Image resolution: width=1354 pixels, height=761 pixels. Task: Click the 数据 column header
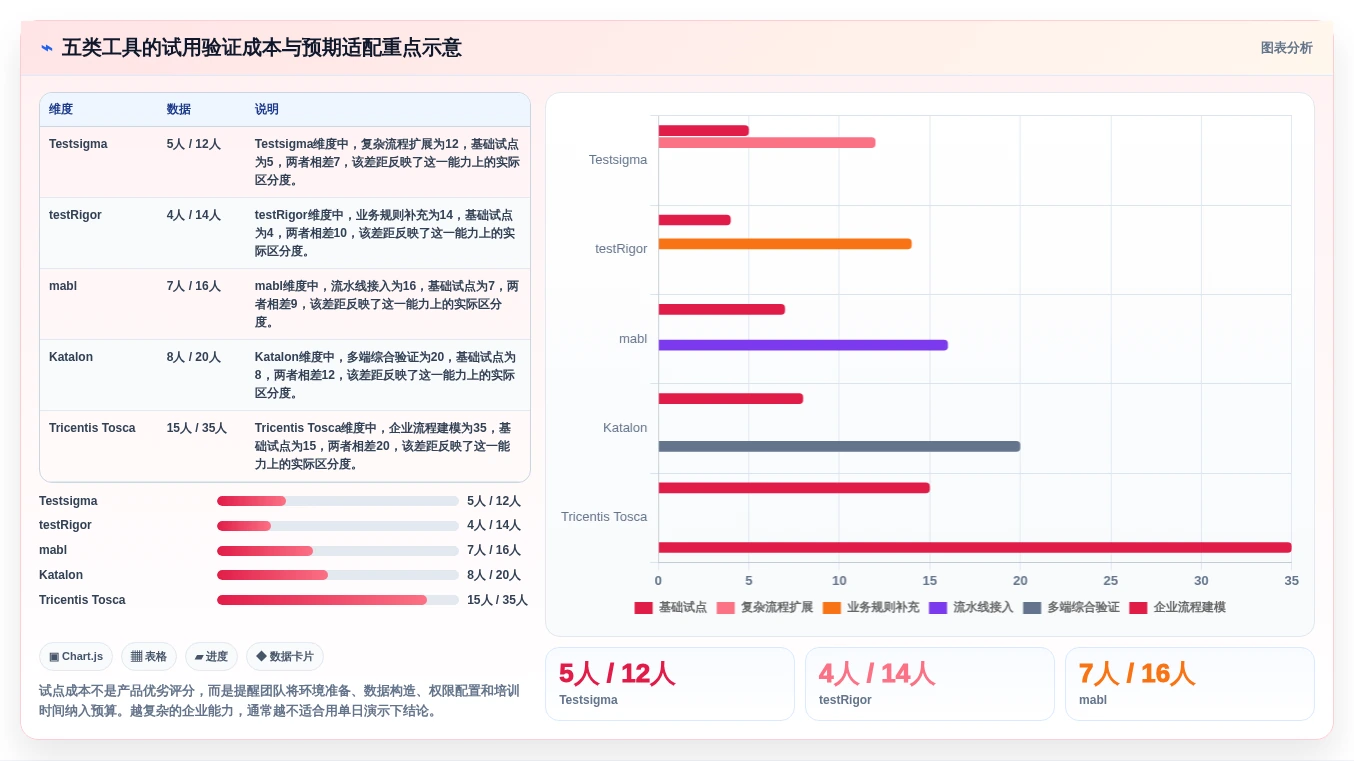179,109
